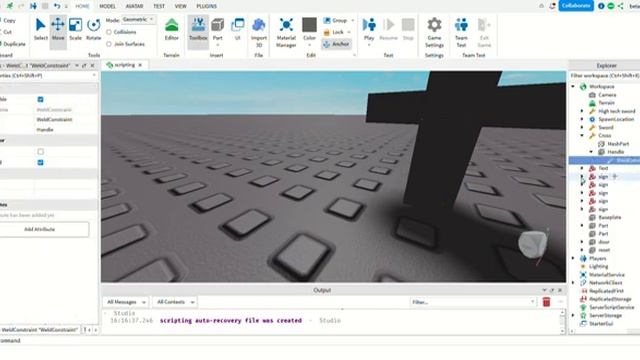The image size is (640, 360).
Task: Expand the Players service node
Action: (x=573, y=258)
